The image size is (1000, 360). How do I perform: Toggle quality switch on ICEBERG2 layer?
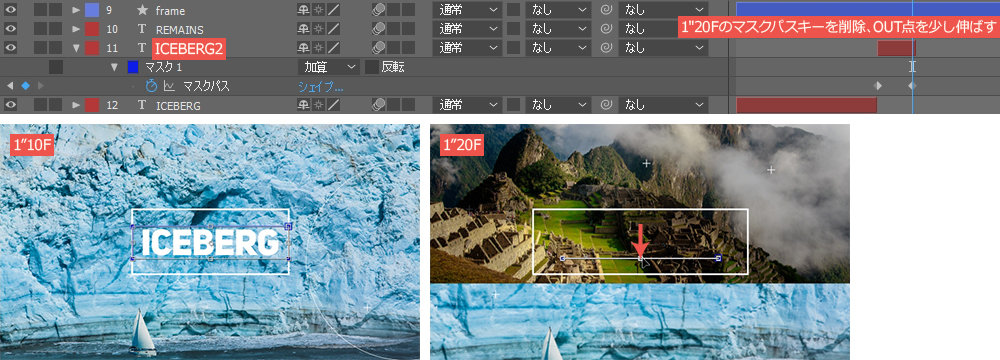[x=334, y=48]
